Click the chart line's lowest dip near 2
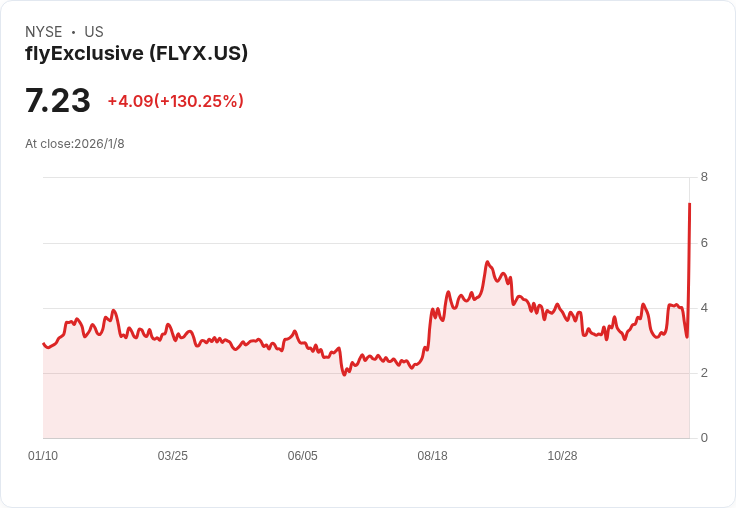 (345, 374)
